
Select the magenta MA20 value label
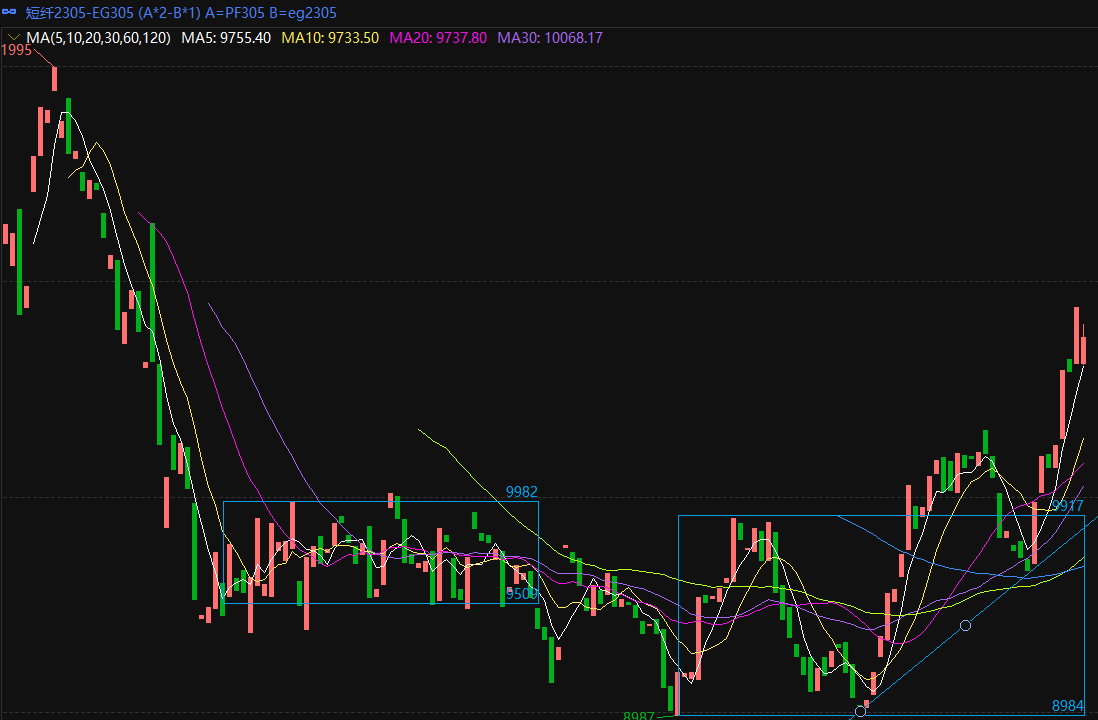[x=438, y=38]
